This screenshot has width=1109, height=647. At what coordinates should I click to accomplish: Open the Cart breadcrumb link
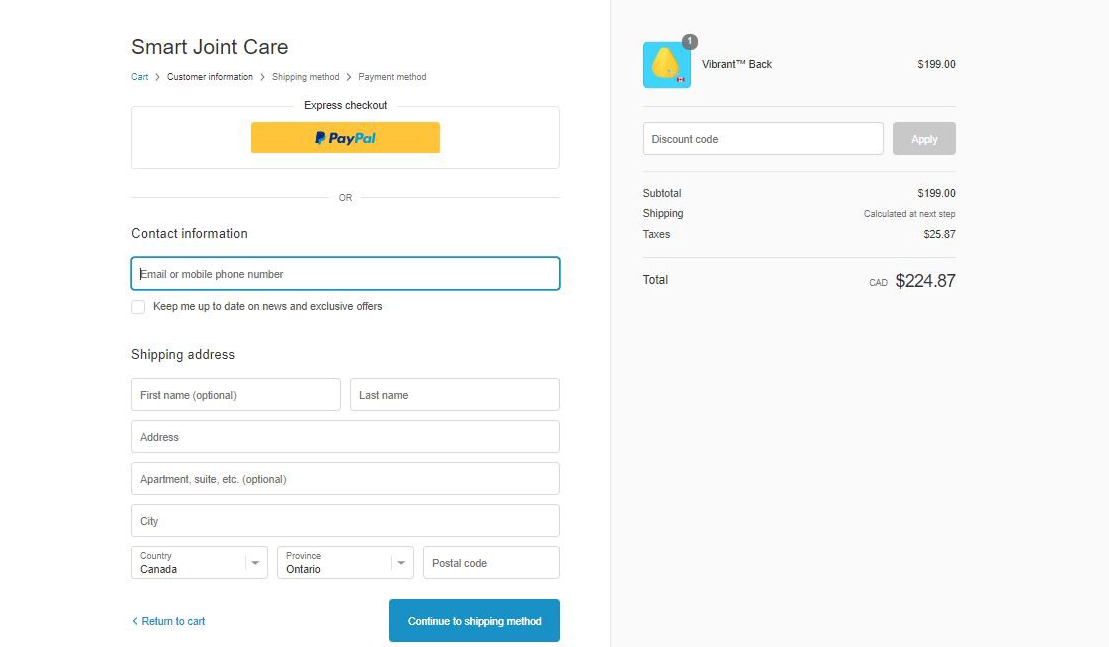[139, 76]
